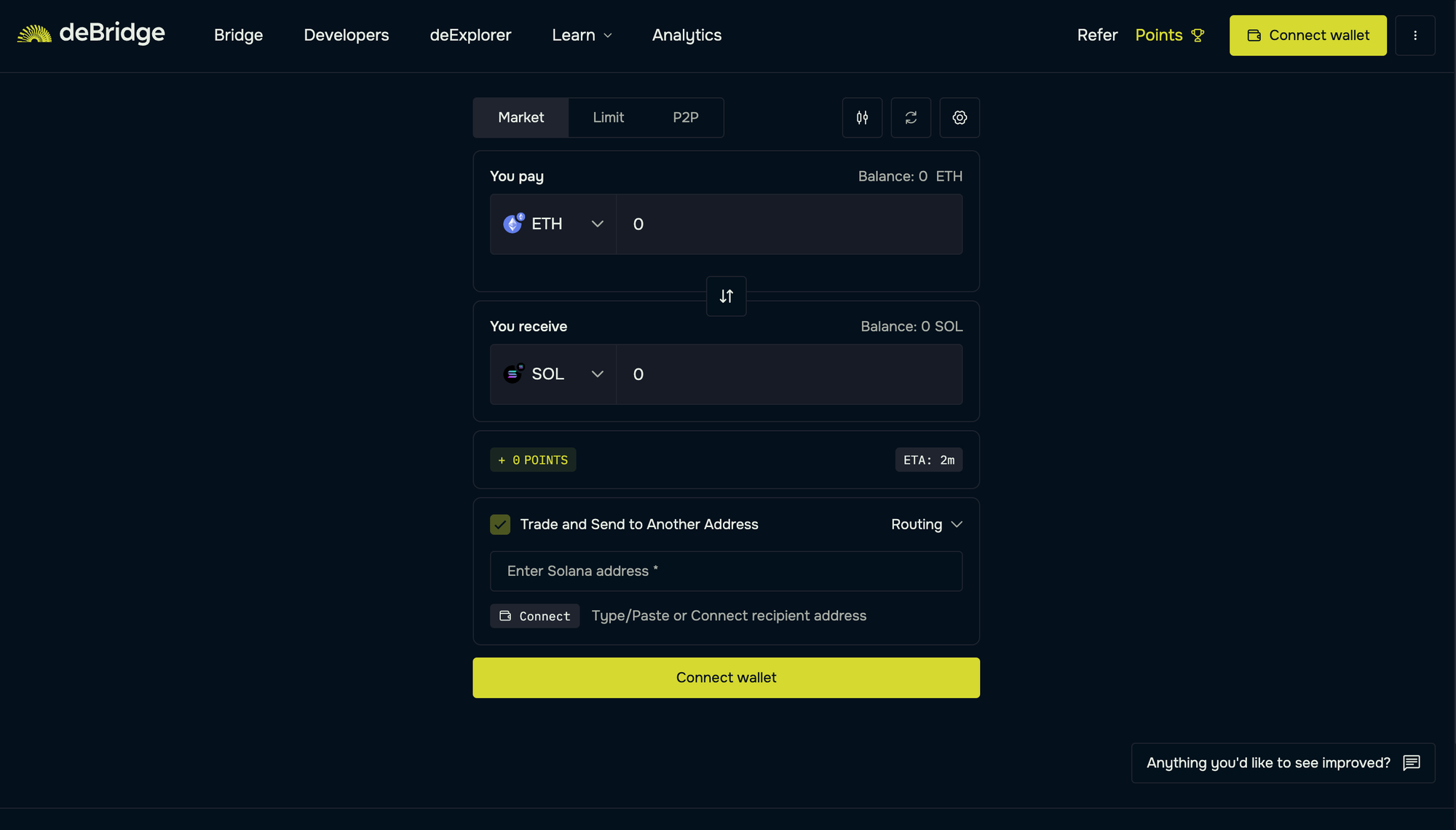Switch to the Limit tab
Screen dimensions: 1456x830
608,117
